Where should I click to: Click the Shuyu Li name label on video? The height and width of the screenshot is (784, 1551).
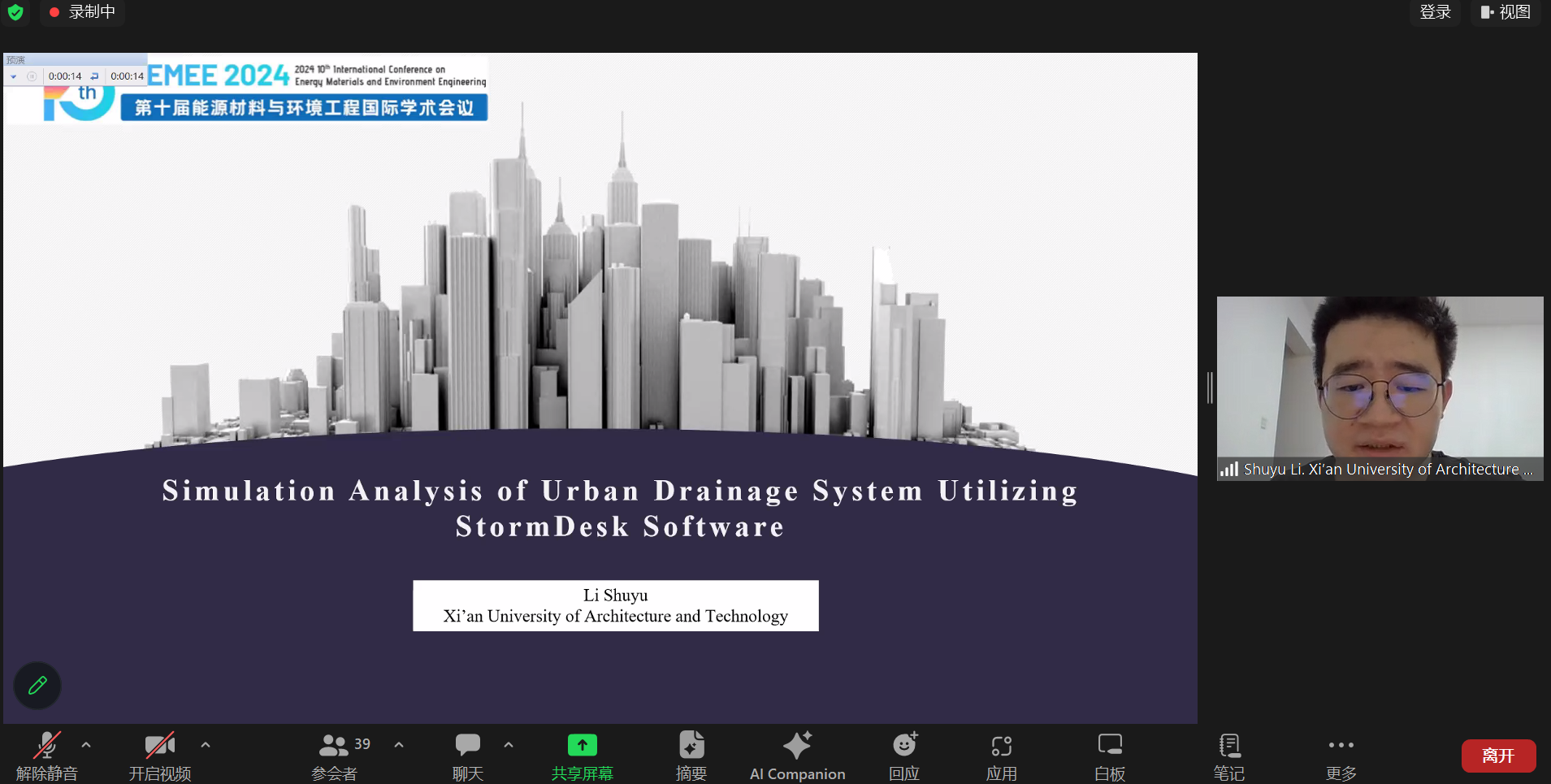pos(1388,469)
